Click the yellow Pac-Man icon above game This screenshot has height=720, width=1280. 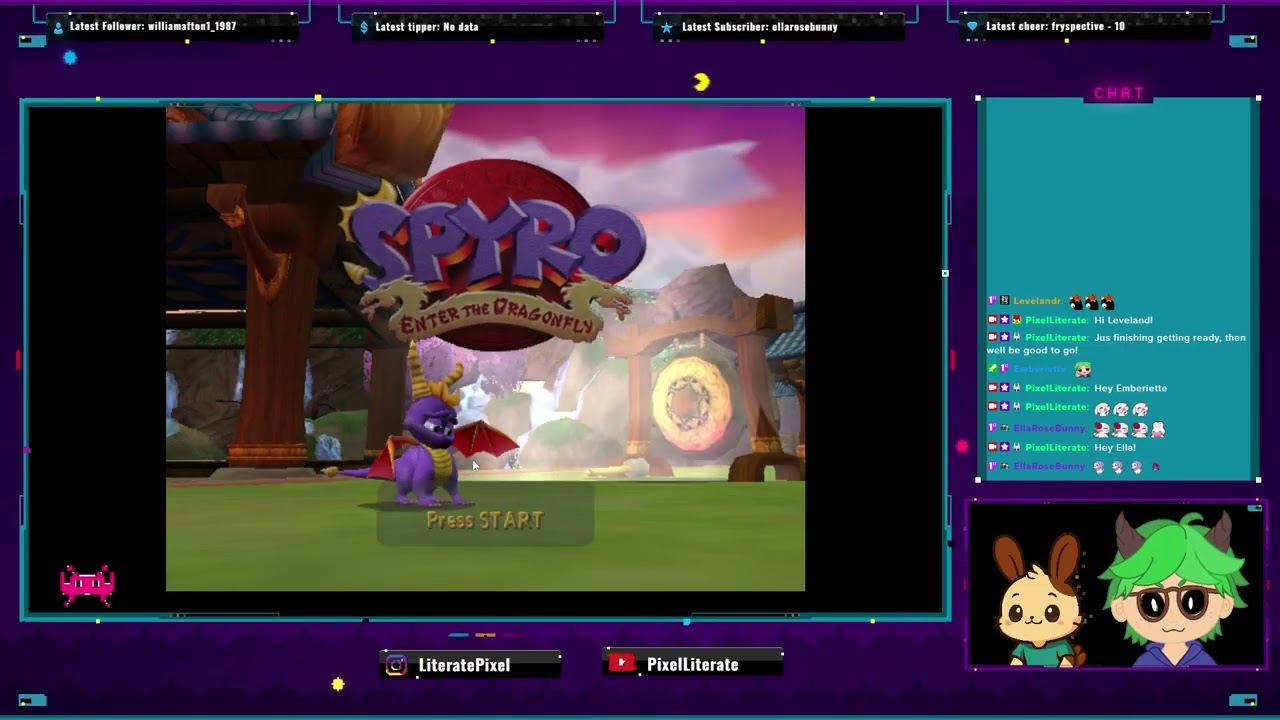(x=701, y=82)
